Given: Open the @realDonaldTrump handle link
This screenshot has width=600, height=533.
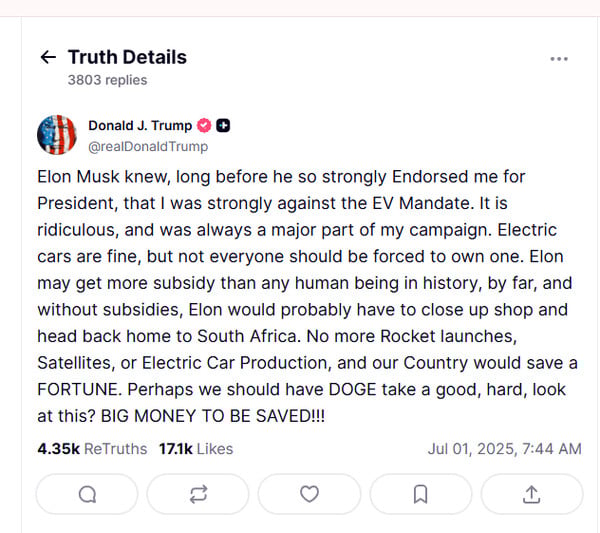Looking at the screenshot, I should (x=148, y=147).
